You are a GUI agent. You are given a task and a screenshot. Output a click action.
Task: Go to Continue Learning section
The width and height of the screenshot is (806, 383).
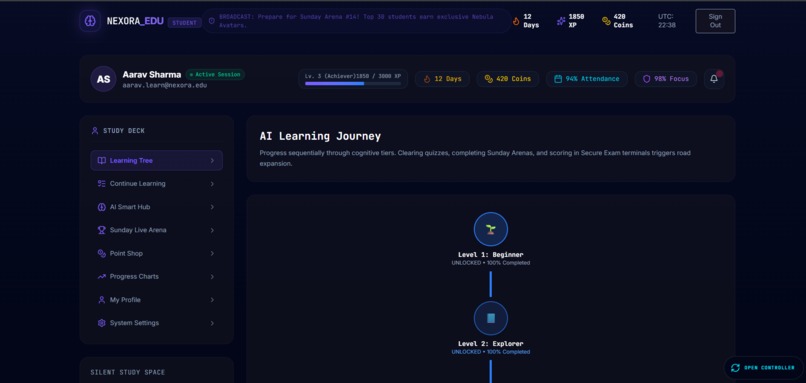click(x=156, y=184)
